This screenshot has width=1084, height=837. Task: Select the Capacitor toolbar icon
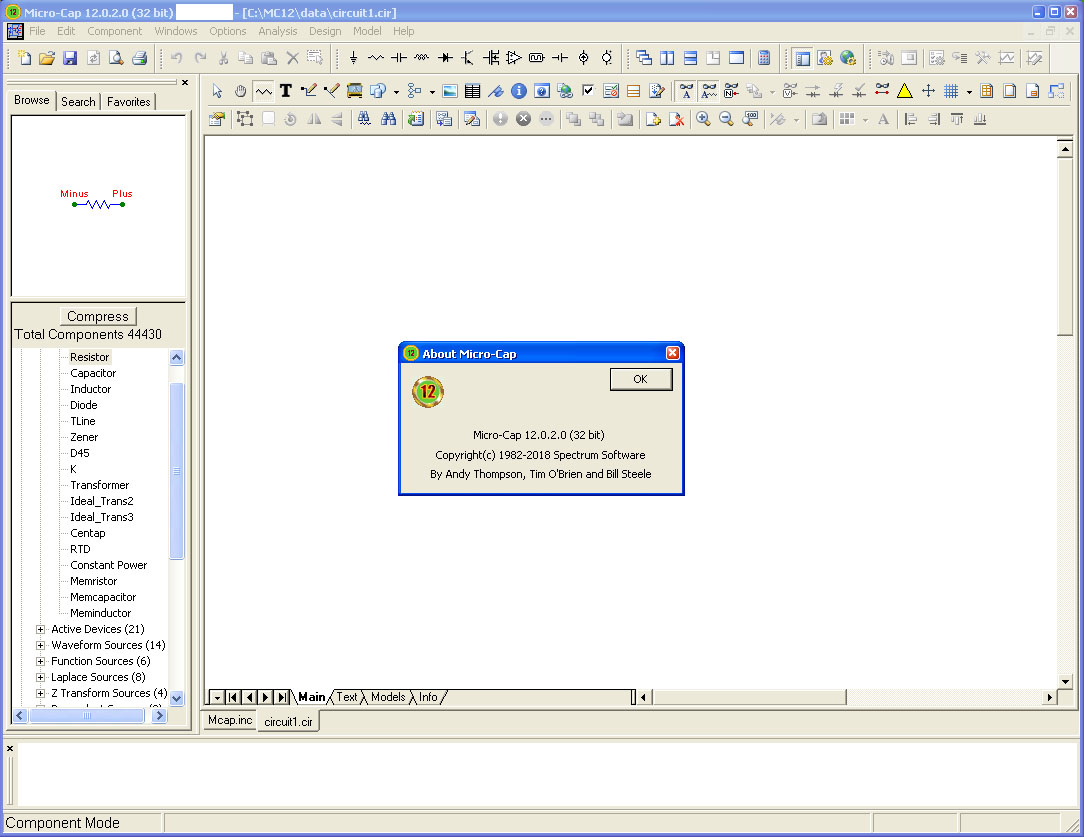399,58
